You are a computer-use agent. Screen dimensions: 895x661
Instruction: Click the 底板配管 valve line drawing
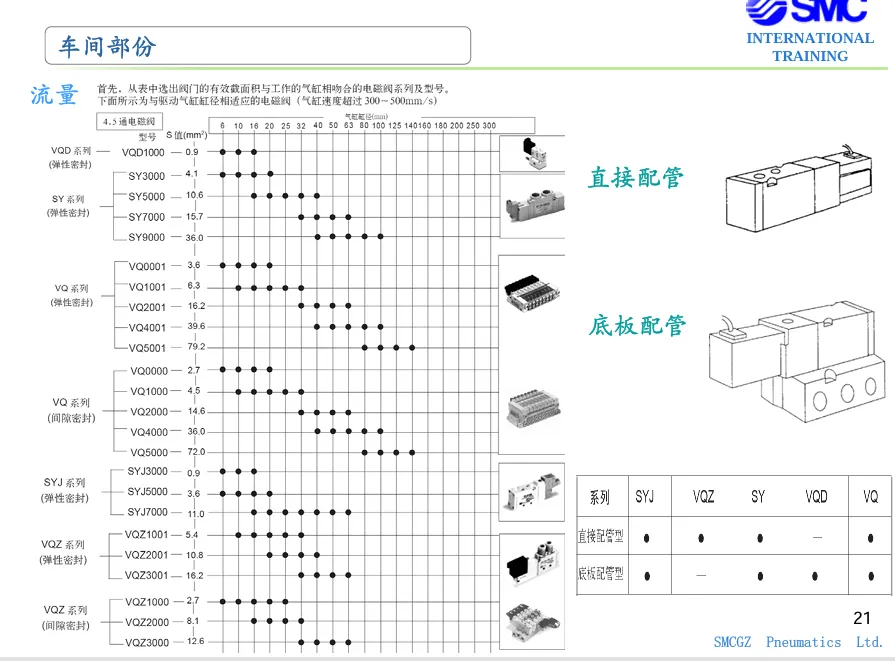click(797, 362)
